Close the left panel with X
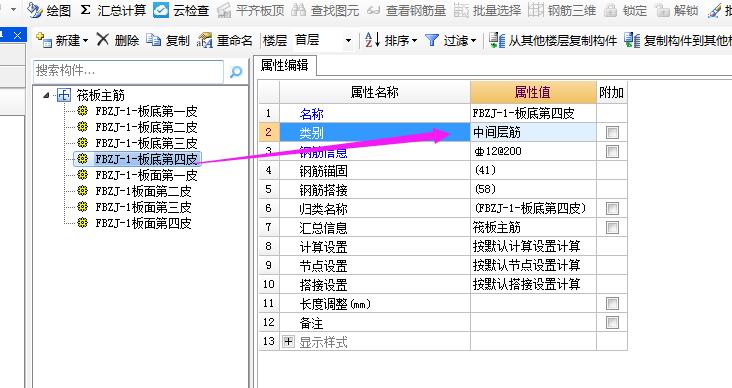This screenshot has width=732, height=388. pos(17,35)
